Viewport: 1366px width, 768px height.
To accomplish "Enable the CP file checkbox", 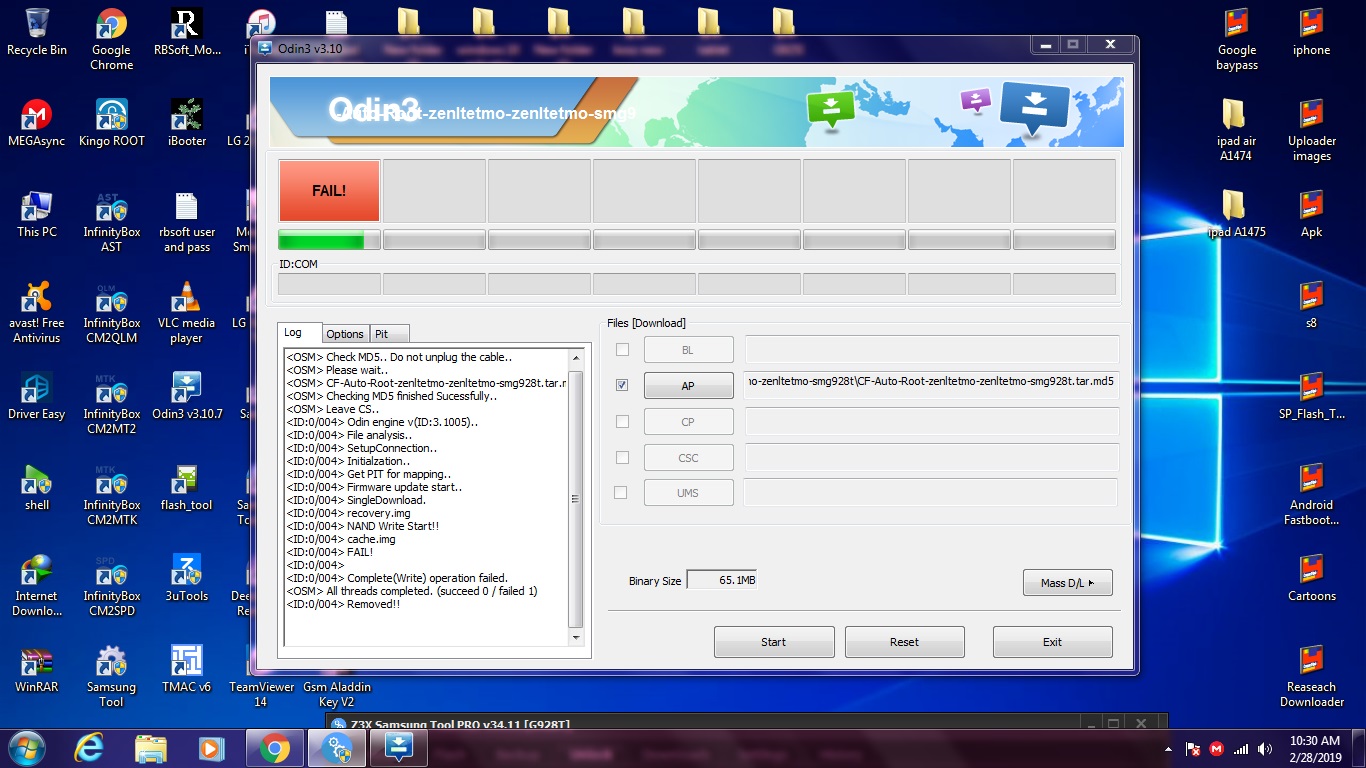I will pos(622,421).
